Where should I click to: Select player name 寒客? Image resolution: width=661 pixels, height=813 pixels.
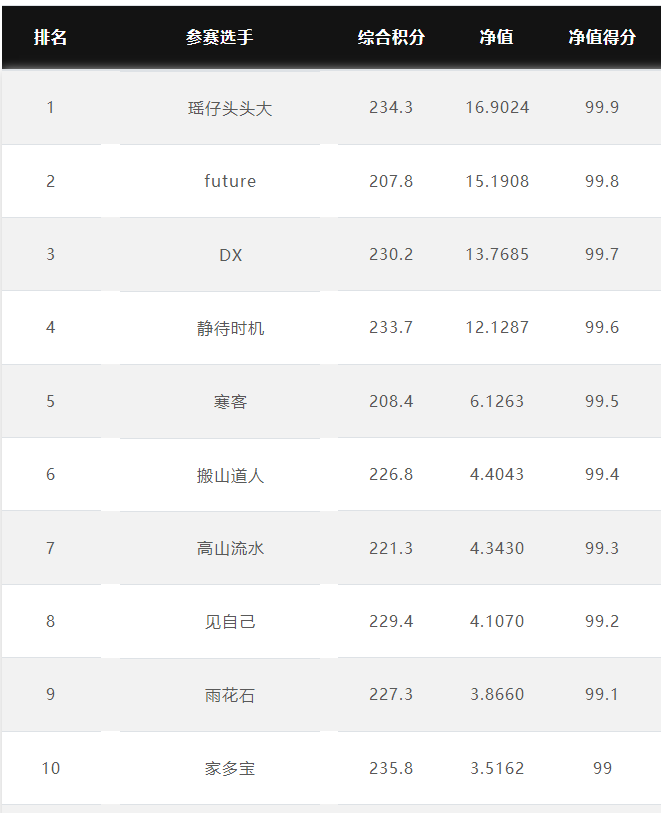tap(230, 401)
